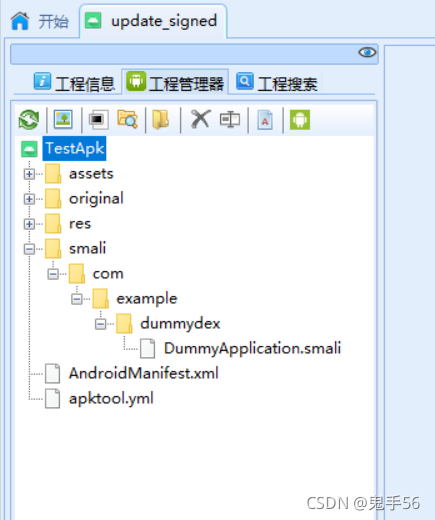Select the com tree label
435x520 pixels.
[x=108, y=274]
